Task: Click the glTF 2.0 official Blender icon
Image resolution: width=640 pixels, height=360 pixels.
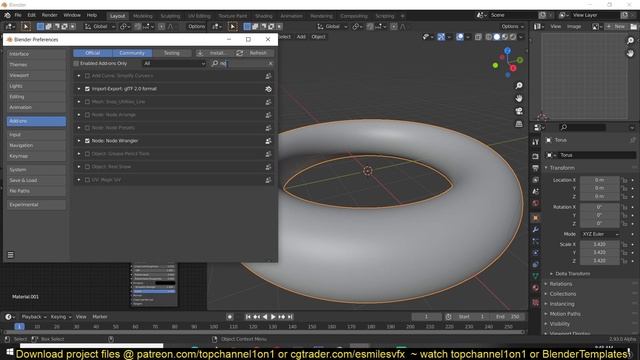Action: point(268,89)
